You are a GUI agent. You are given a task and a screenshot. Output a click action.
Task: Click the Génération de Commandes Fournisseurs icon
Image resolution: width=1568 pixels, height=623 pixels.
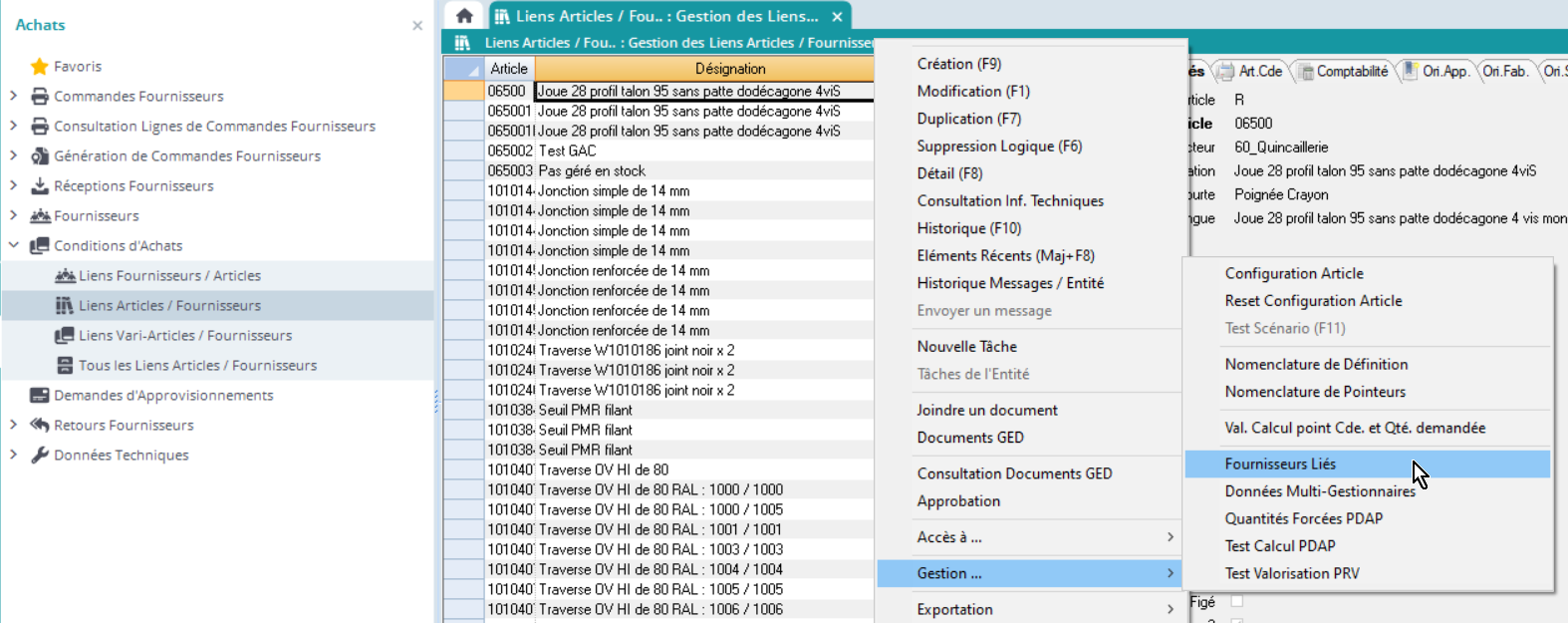coord(40,156)
